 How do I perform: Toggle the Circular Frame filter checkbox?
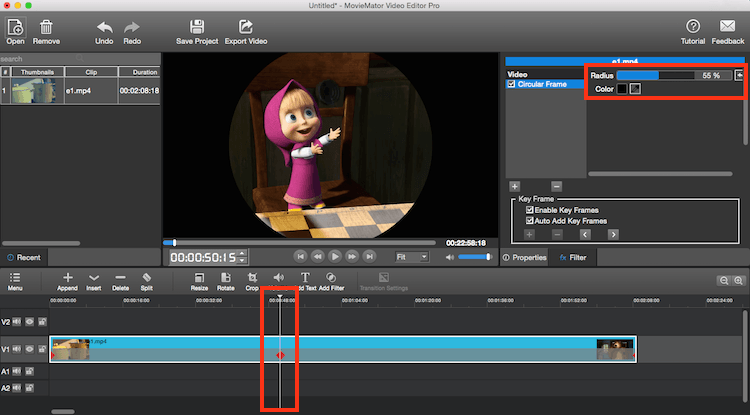pyautogui.click(x=511, y=84)
